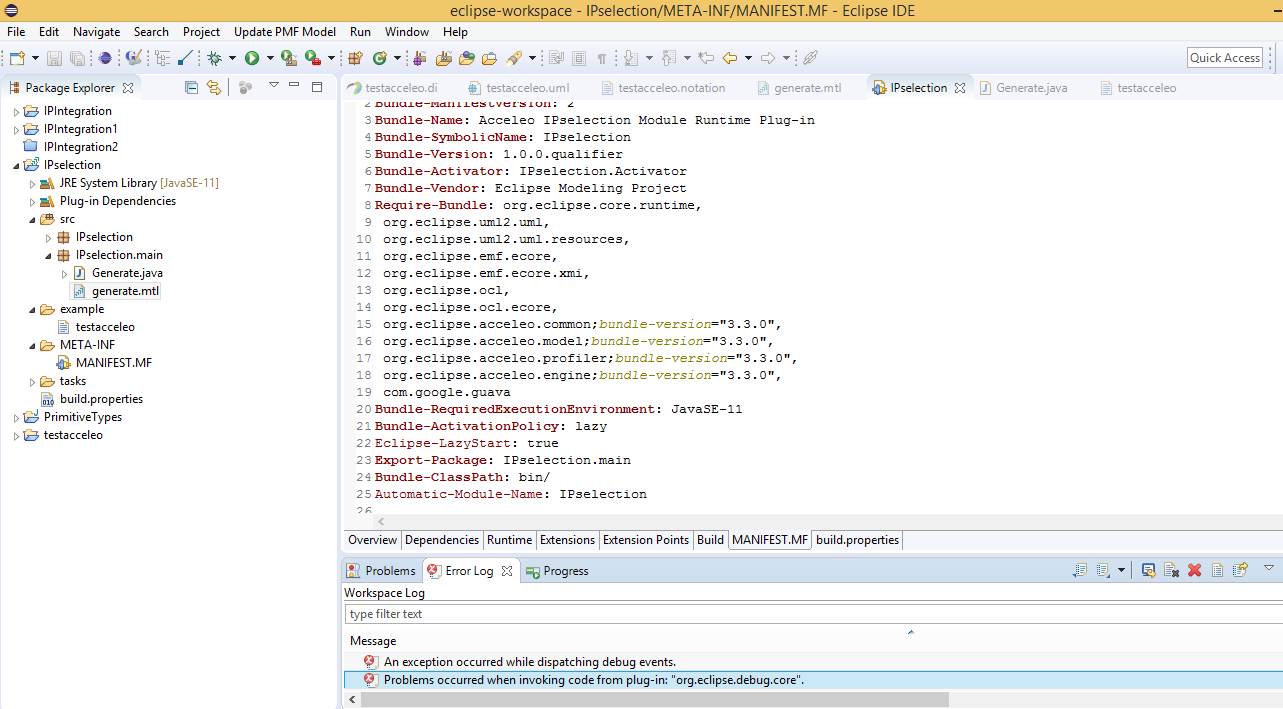Select MANIFEST.MF in Package Explorer
Screen dimensions: 1283x709
pyautogui.click(x=113, y=363)
